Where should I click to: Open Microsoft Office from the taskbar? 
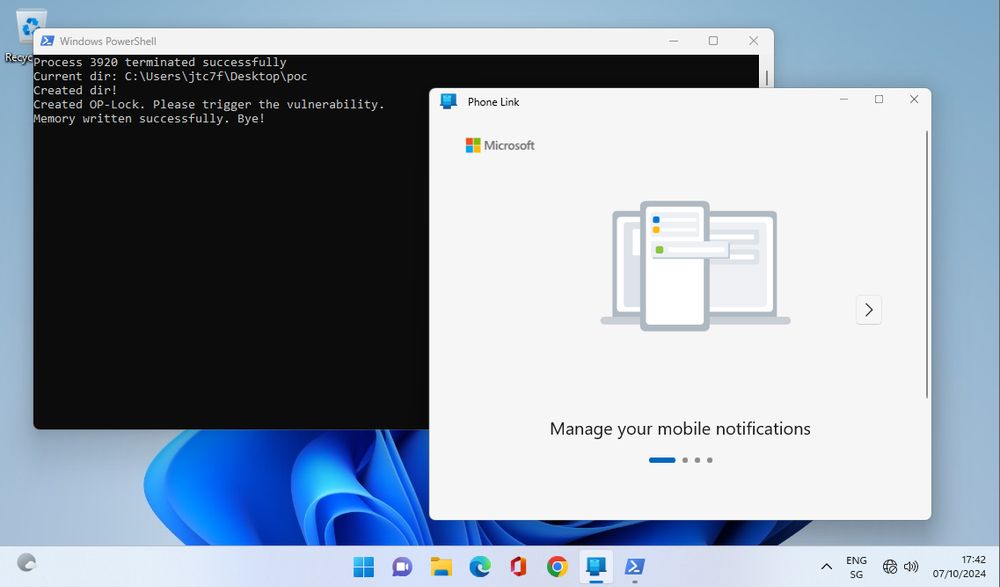518,567
